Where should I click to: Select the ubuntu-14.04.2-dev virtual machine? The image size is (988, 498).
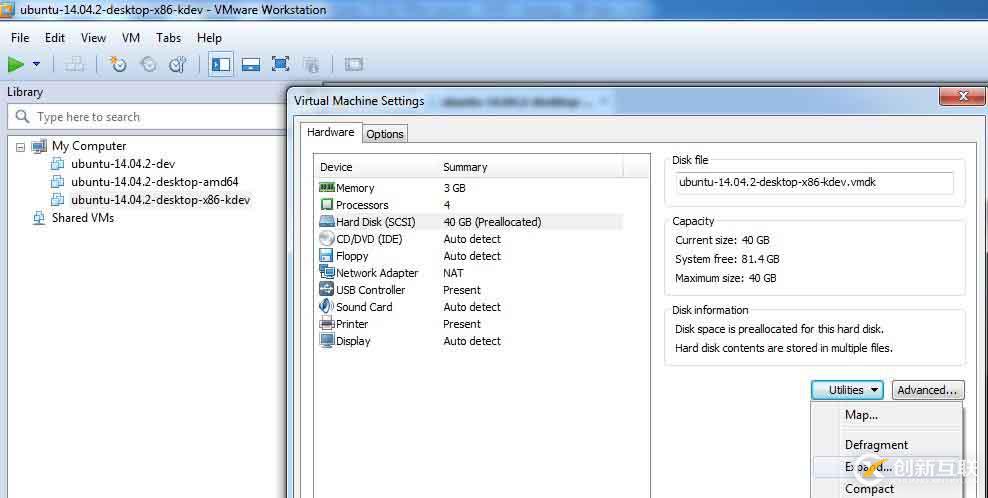tap(123, 164)
